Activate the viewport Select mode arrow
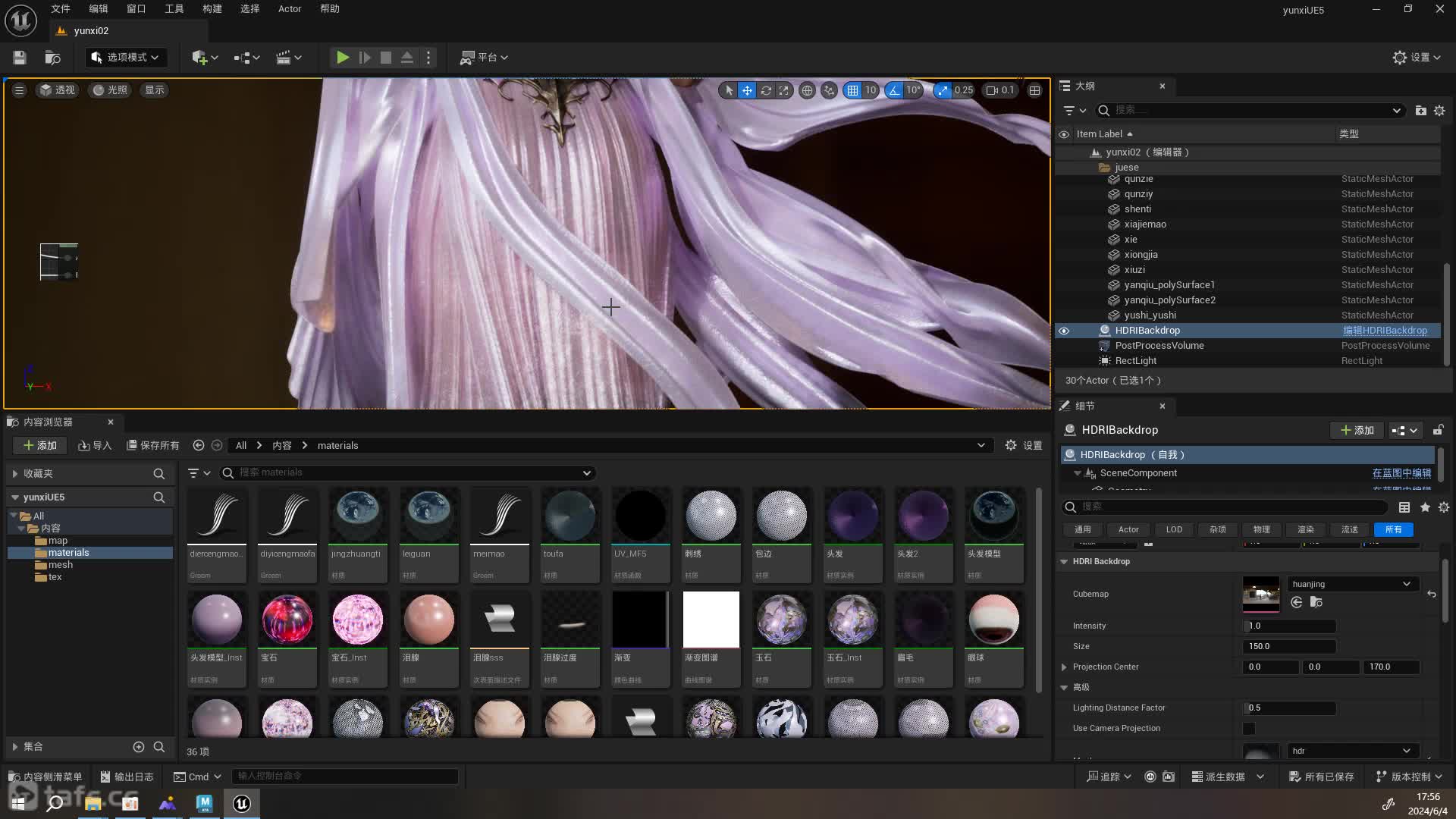 [729, 90]
